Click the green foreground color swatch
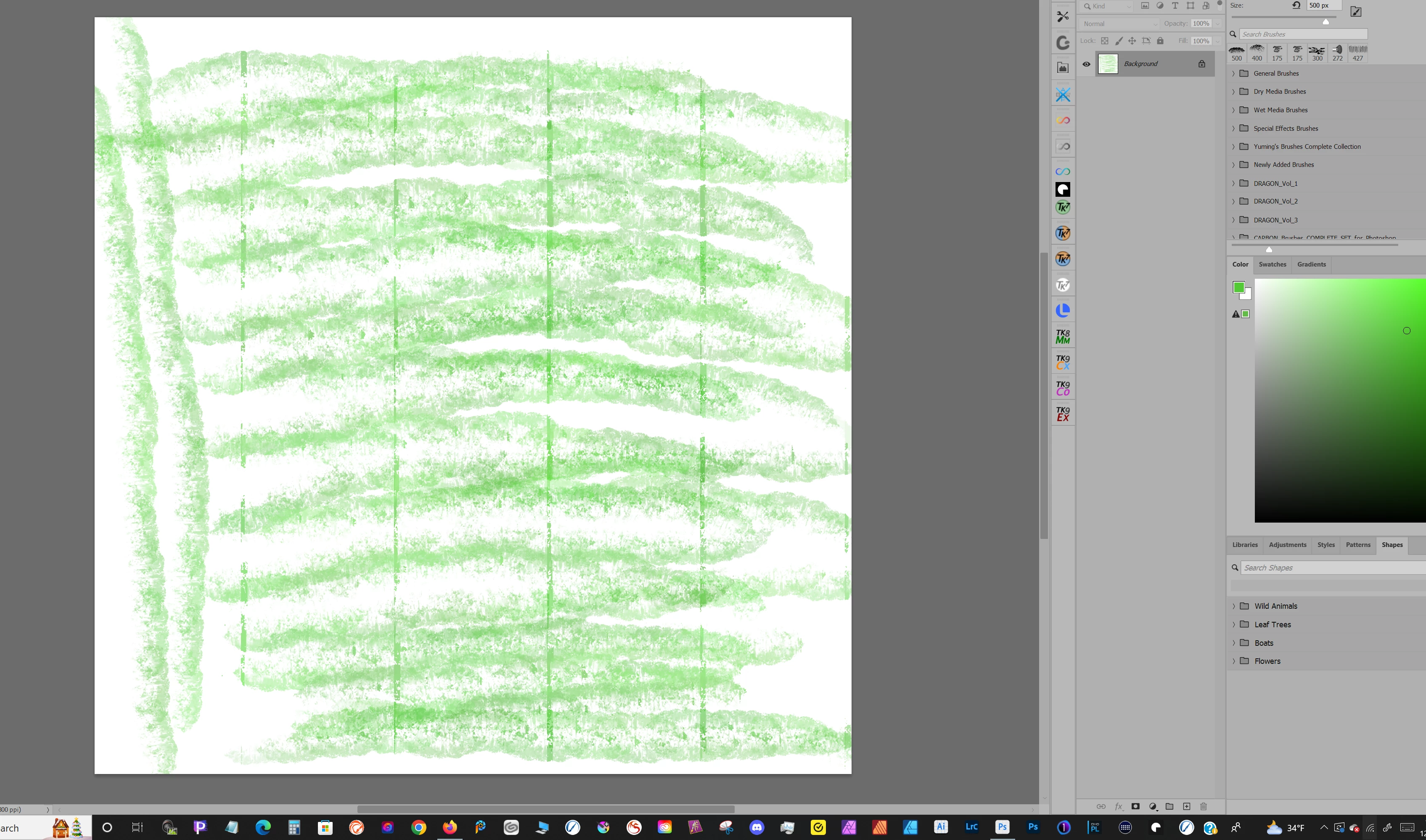 [x=1238, y=288]
